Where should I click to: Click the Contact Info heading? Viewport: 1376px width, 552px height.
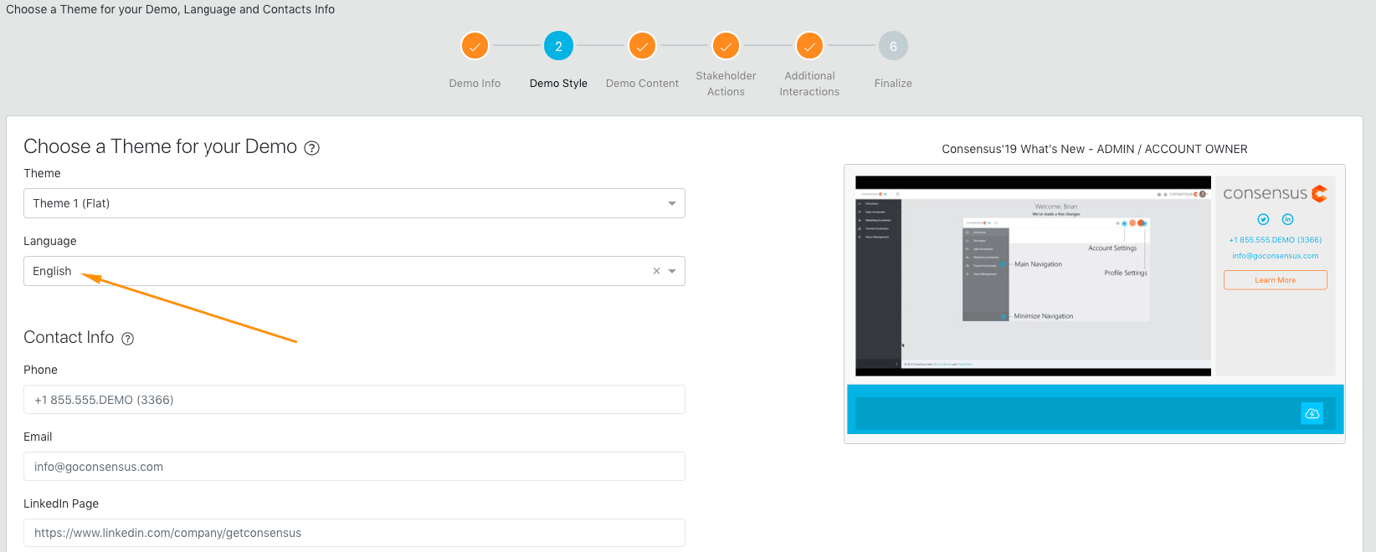click(69, 338)
